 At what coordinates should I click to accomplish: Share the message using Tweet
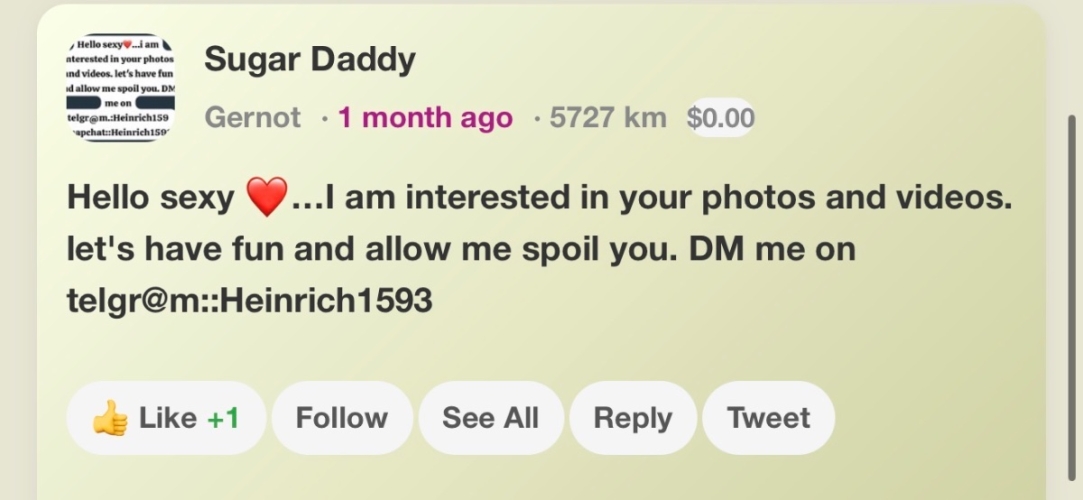pos(768,418)
